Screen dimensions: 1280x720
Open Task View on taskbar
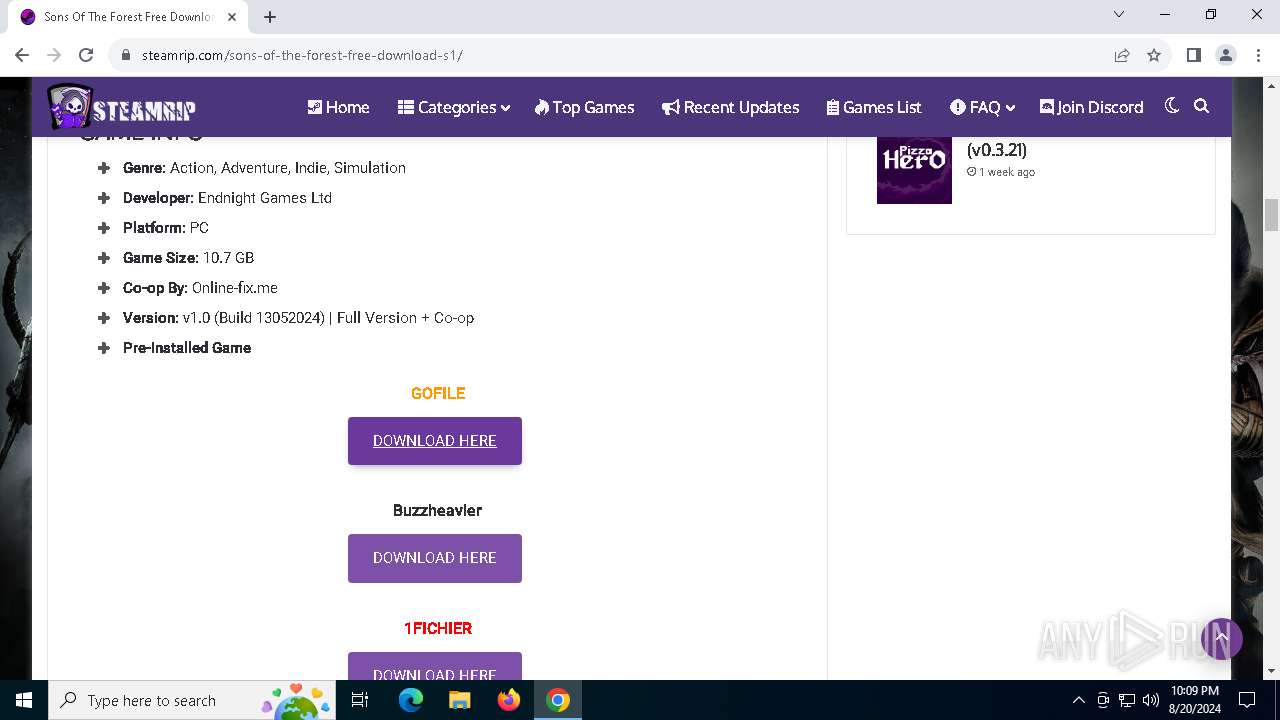[x=360, y=700]
